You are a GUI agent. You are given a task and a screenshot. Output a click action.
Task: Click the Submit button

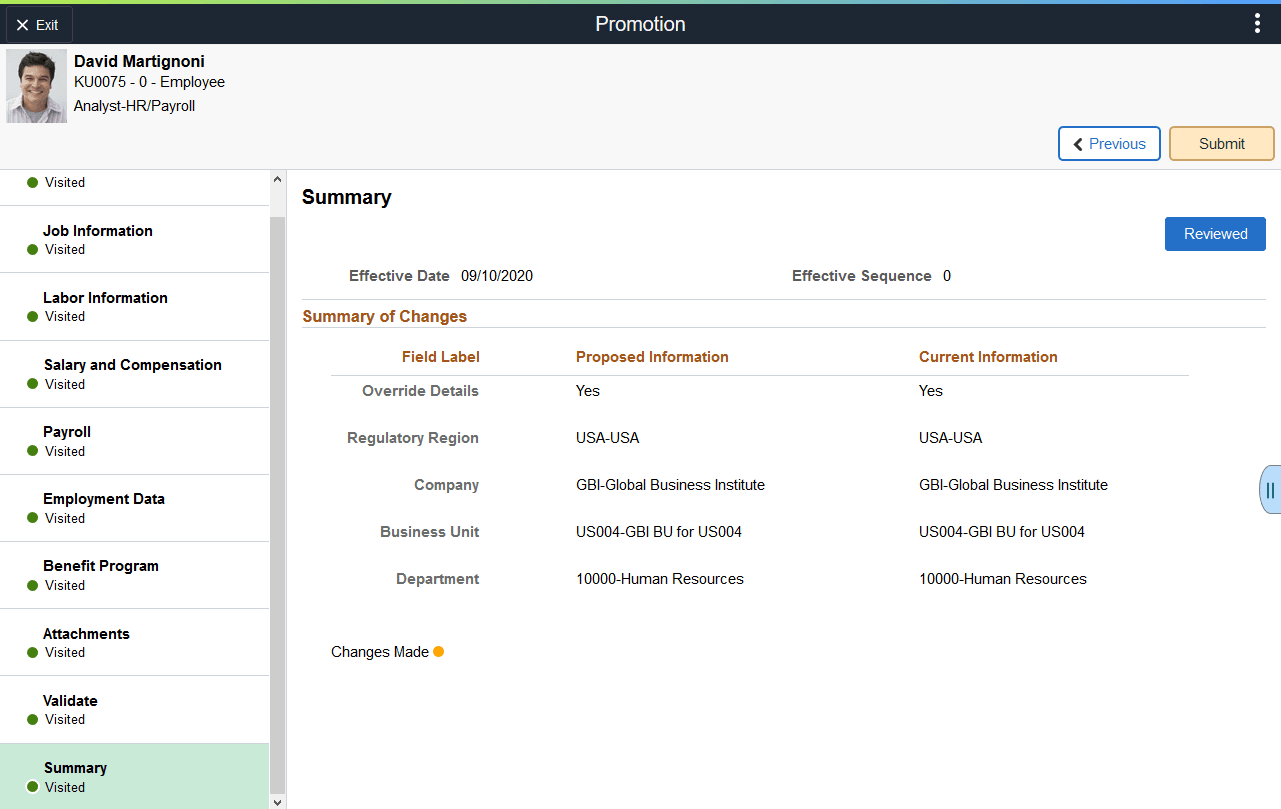click(x=1221, y=143)
